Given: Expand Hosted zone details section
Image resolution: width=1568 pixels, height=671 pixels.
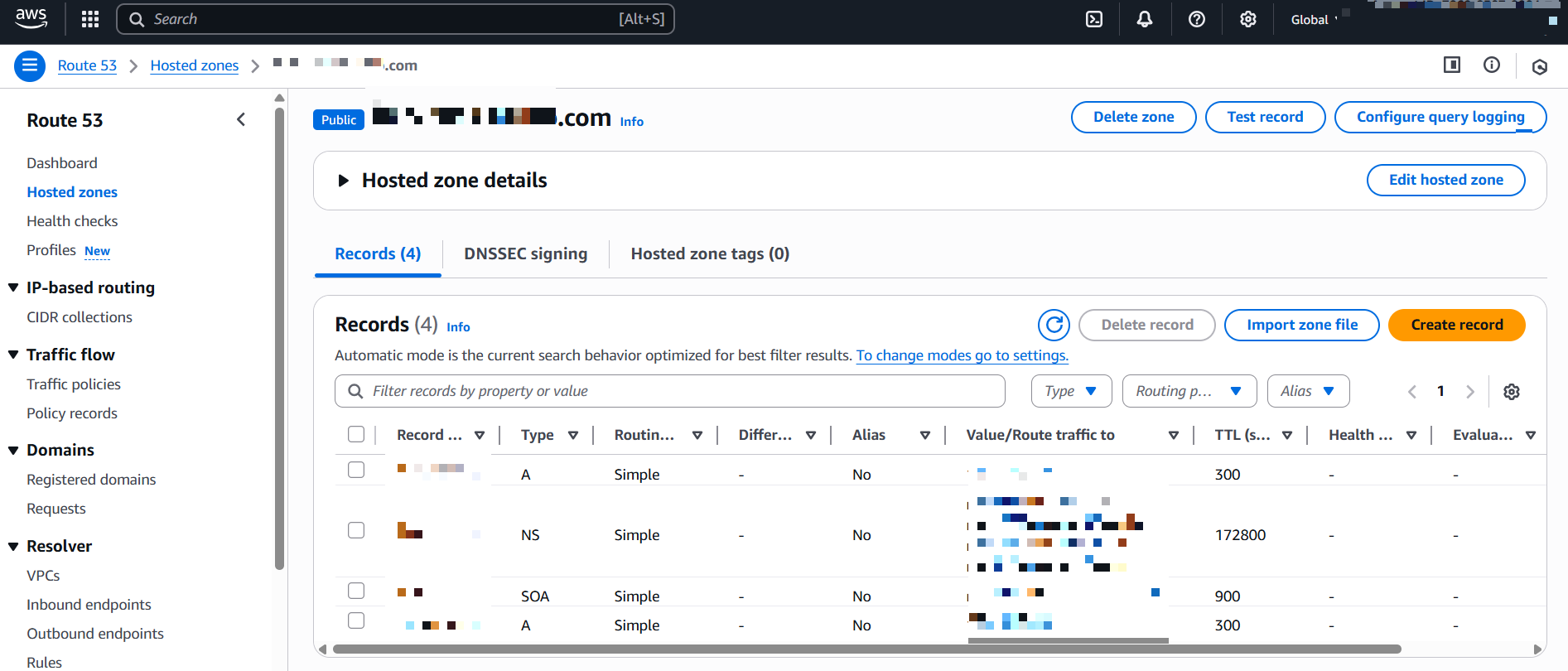Looking at the screenshot, I should coord(343,181).
